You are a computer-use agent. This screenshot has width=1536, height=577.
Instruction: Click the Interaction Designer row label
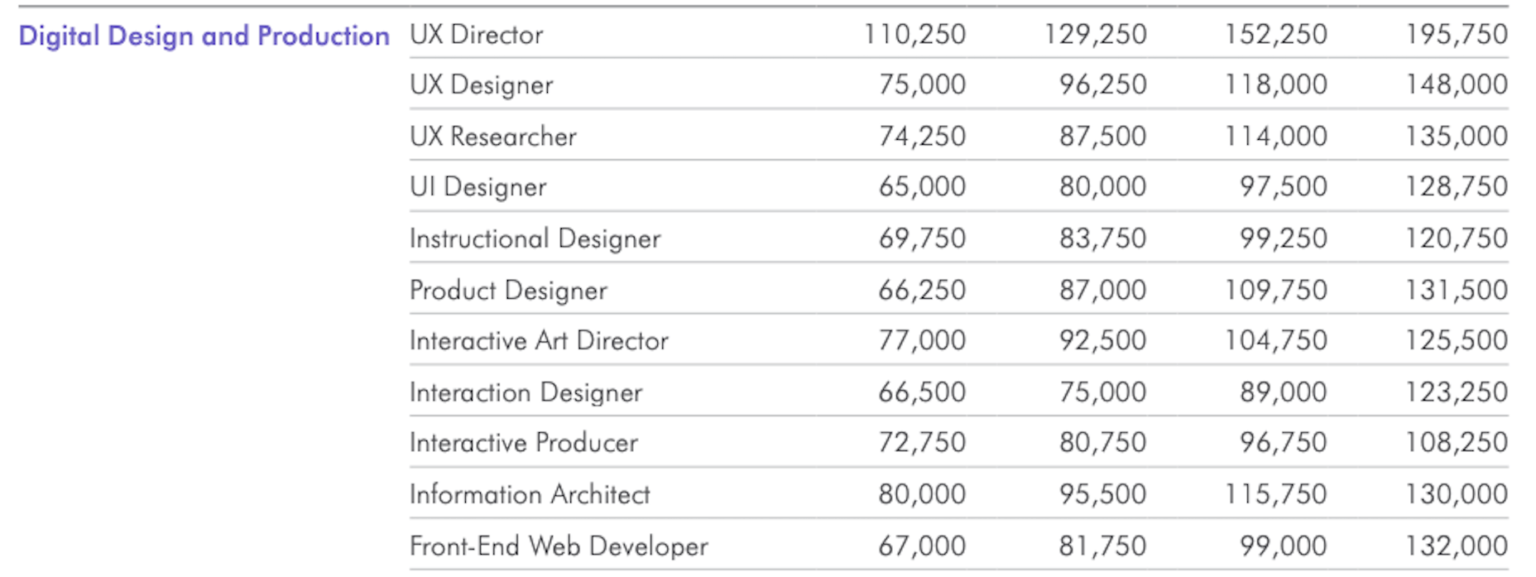point(526,392)
